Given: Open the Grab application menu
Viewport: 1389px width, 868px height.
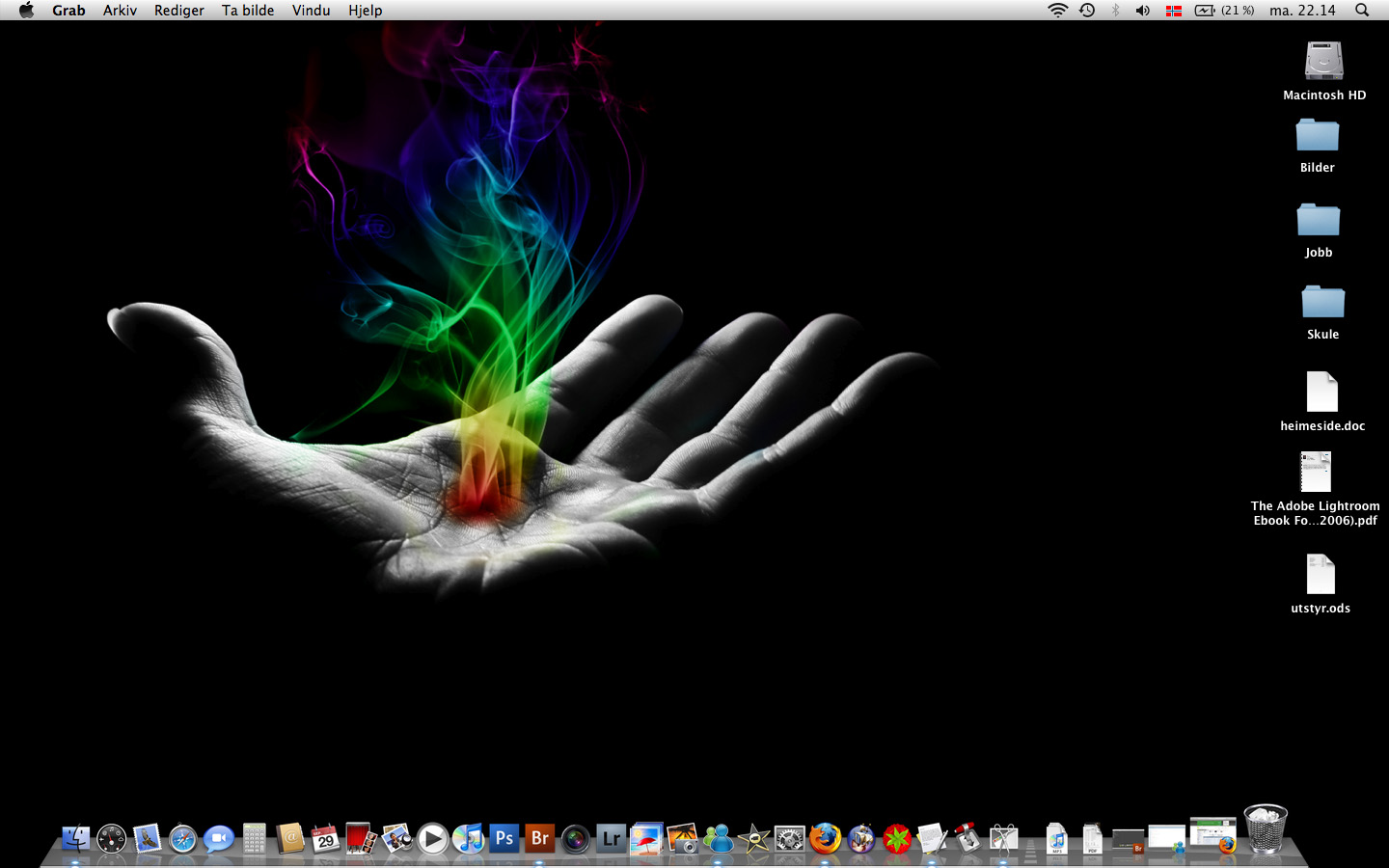Looking at the screenshot, I should click(x=68, y=10).
